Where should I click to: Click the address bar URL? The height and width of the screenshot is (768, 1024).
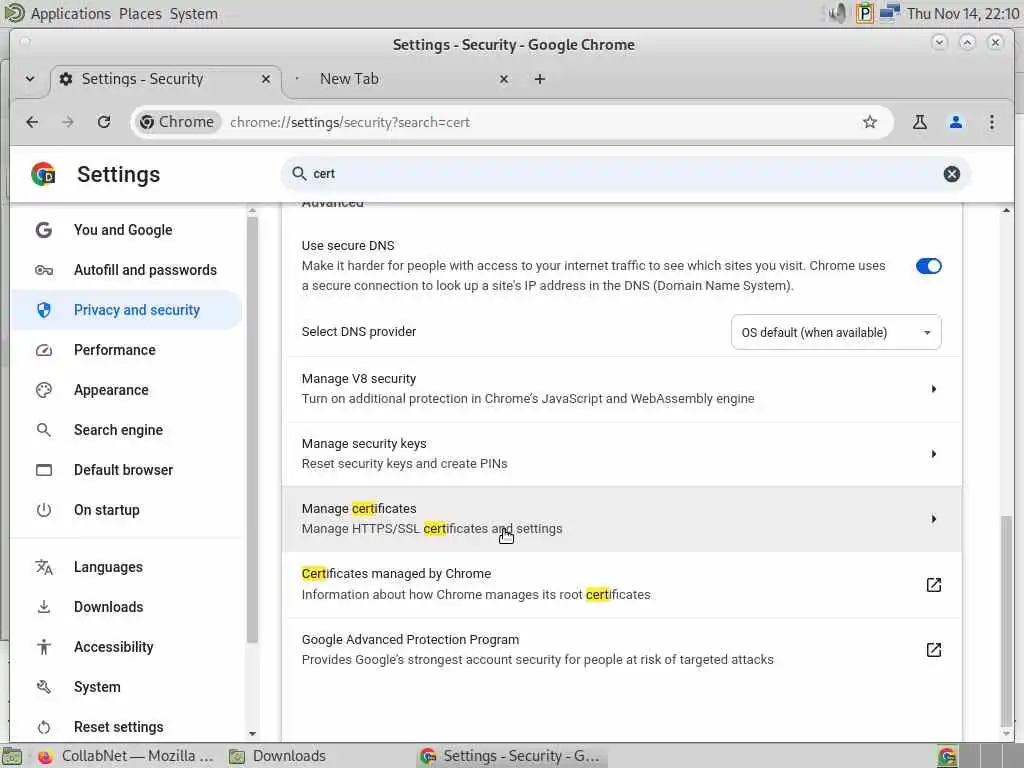[x=349, y=122]
